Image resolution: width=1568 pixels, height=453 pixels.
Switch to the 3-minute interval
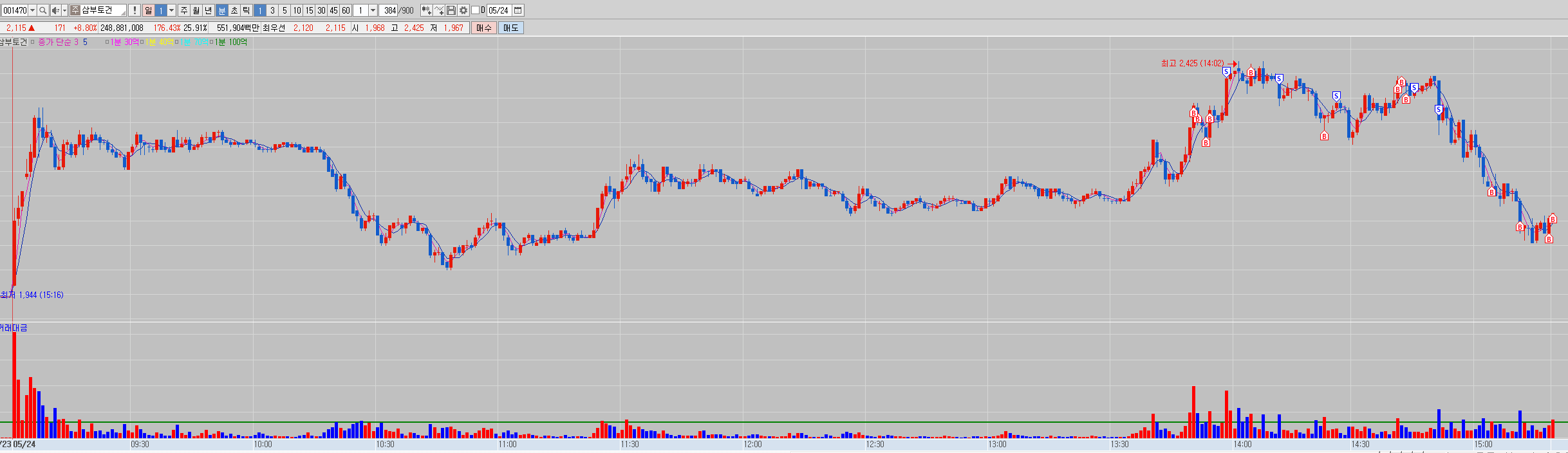(x=272, y=10)
